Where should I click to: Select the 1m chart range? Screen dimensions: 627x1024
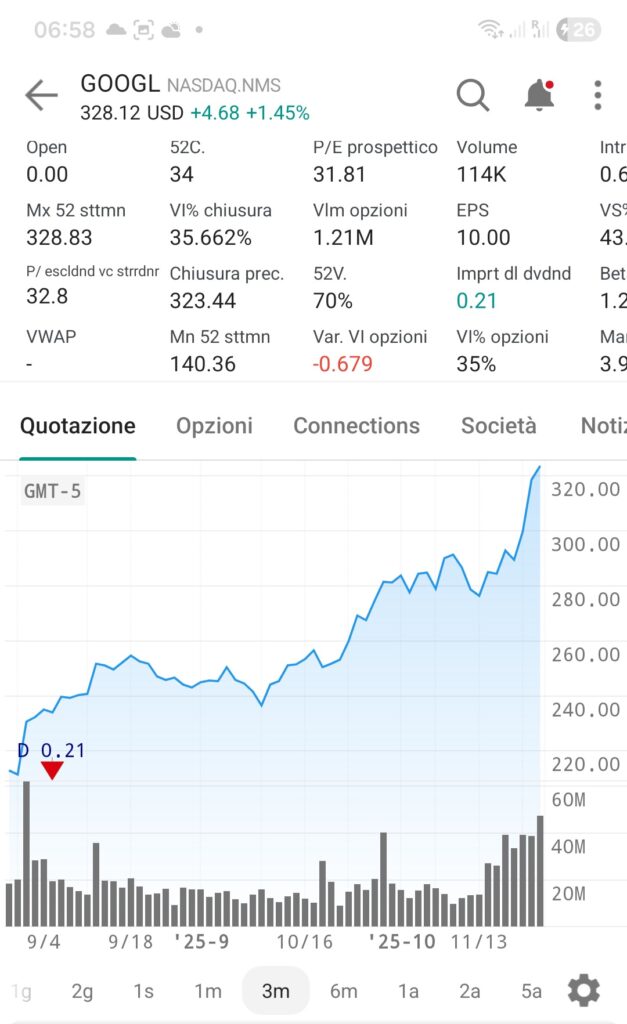coord(208,991)
